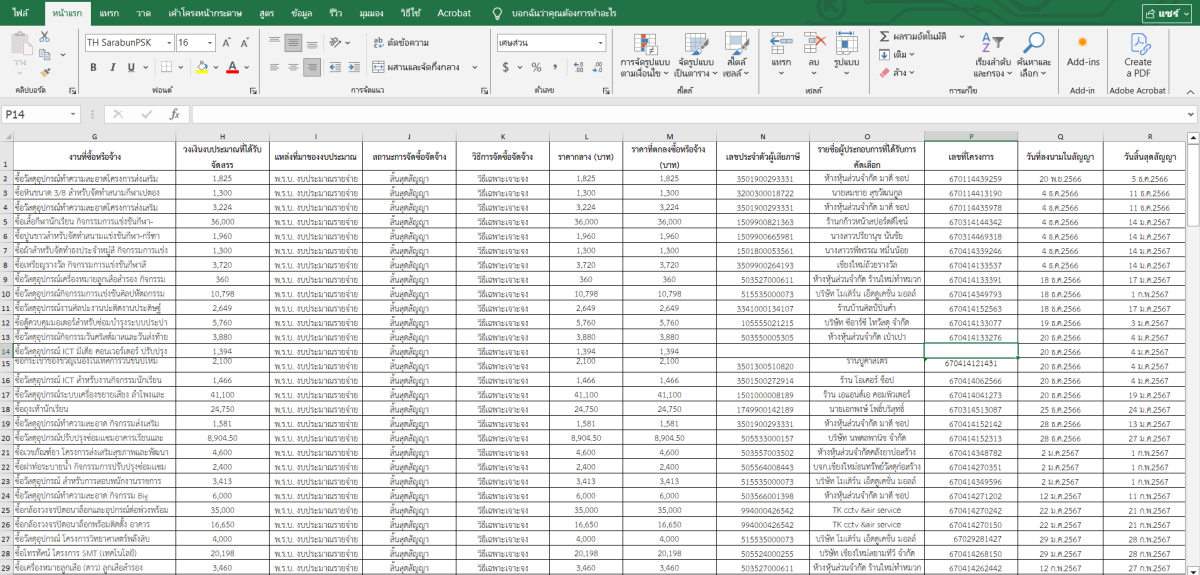Click the Format Painter brush icon
The image size is (1200, 575).
45,72
